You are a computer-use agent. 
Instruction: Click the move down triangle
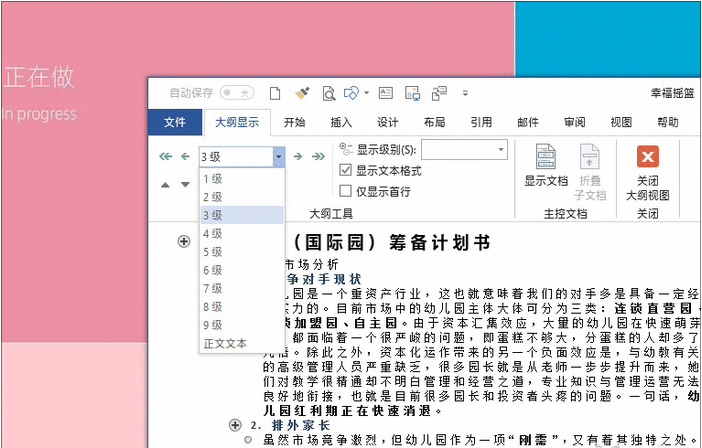(185, 184)
